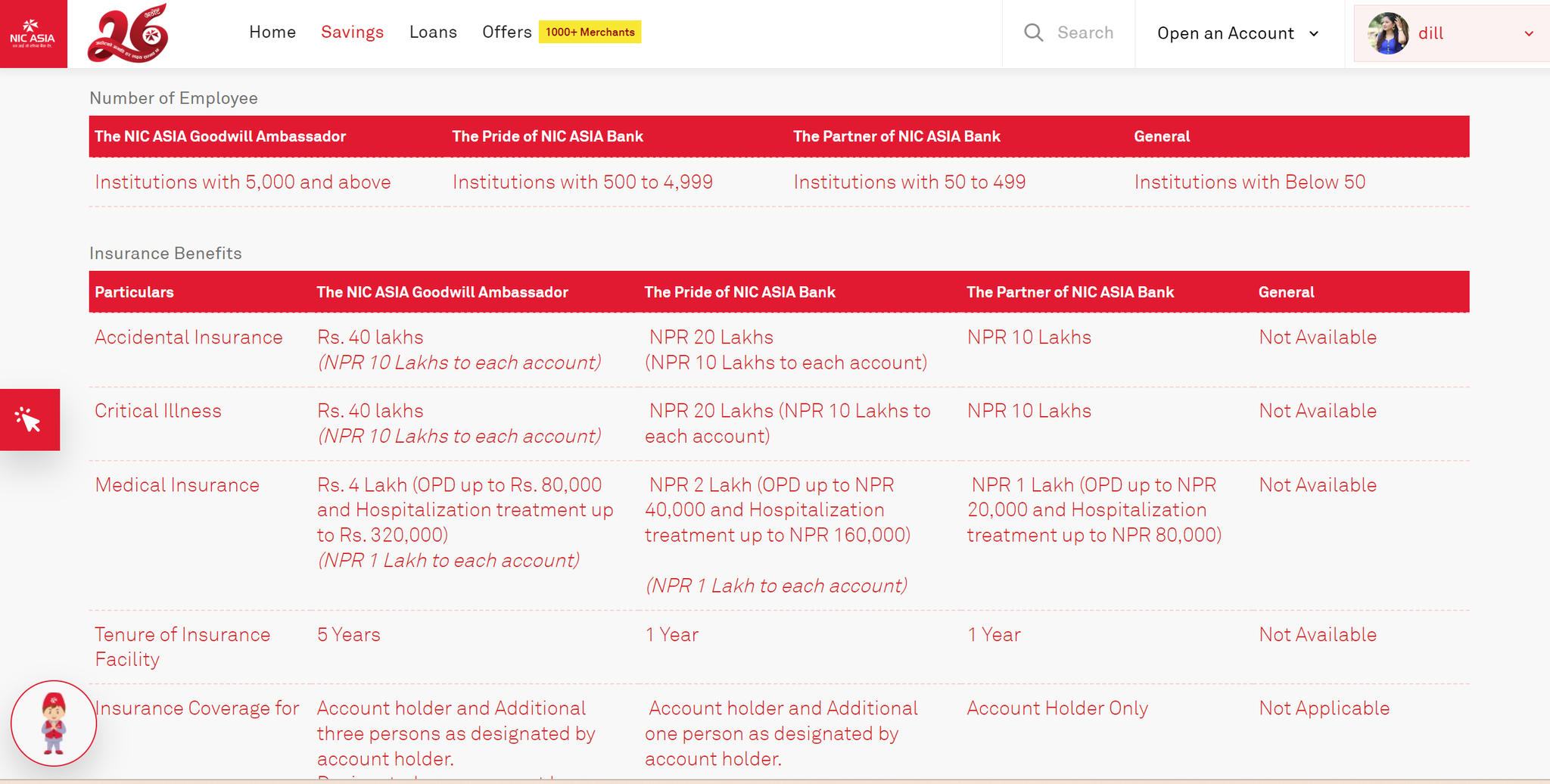Click the Medical Insurance row label
The height and width of the screenshot is (784, 1550).
tap(177, 485)
